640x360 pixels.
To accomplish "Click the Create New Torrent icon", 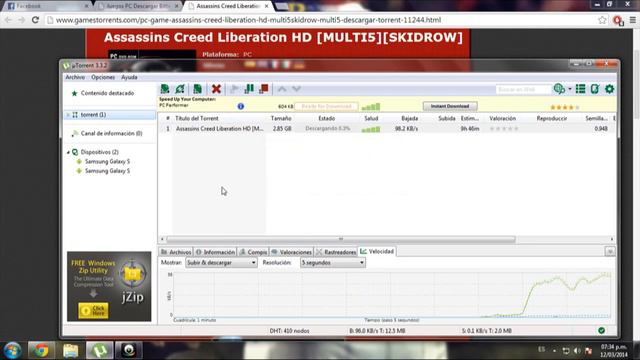I will (198, 89).
